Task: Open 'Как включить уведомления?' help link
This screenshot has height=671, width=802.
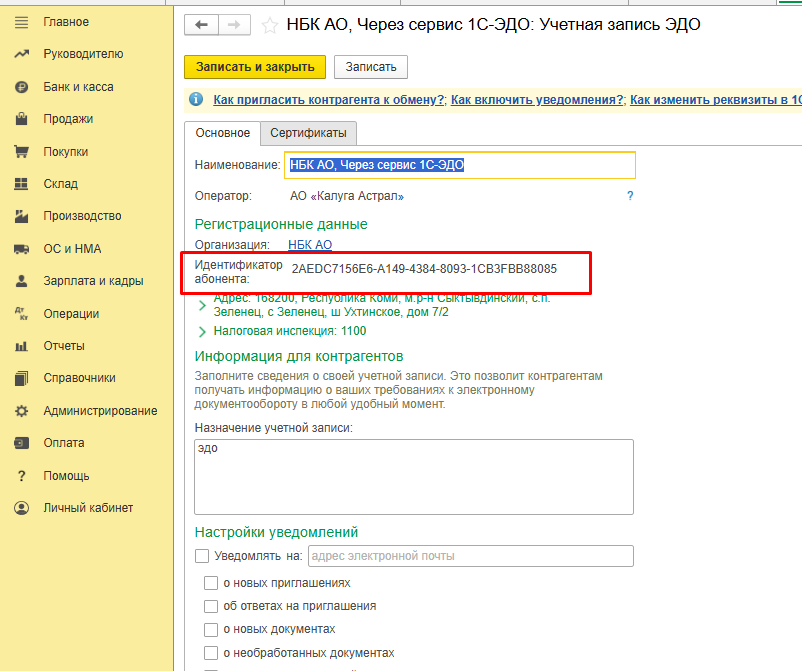Action: pyautogui.click(x=537, y=100)
